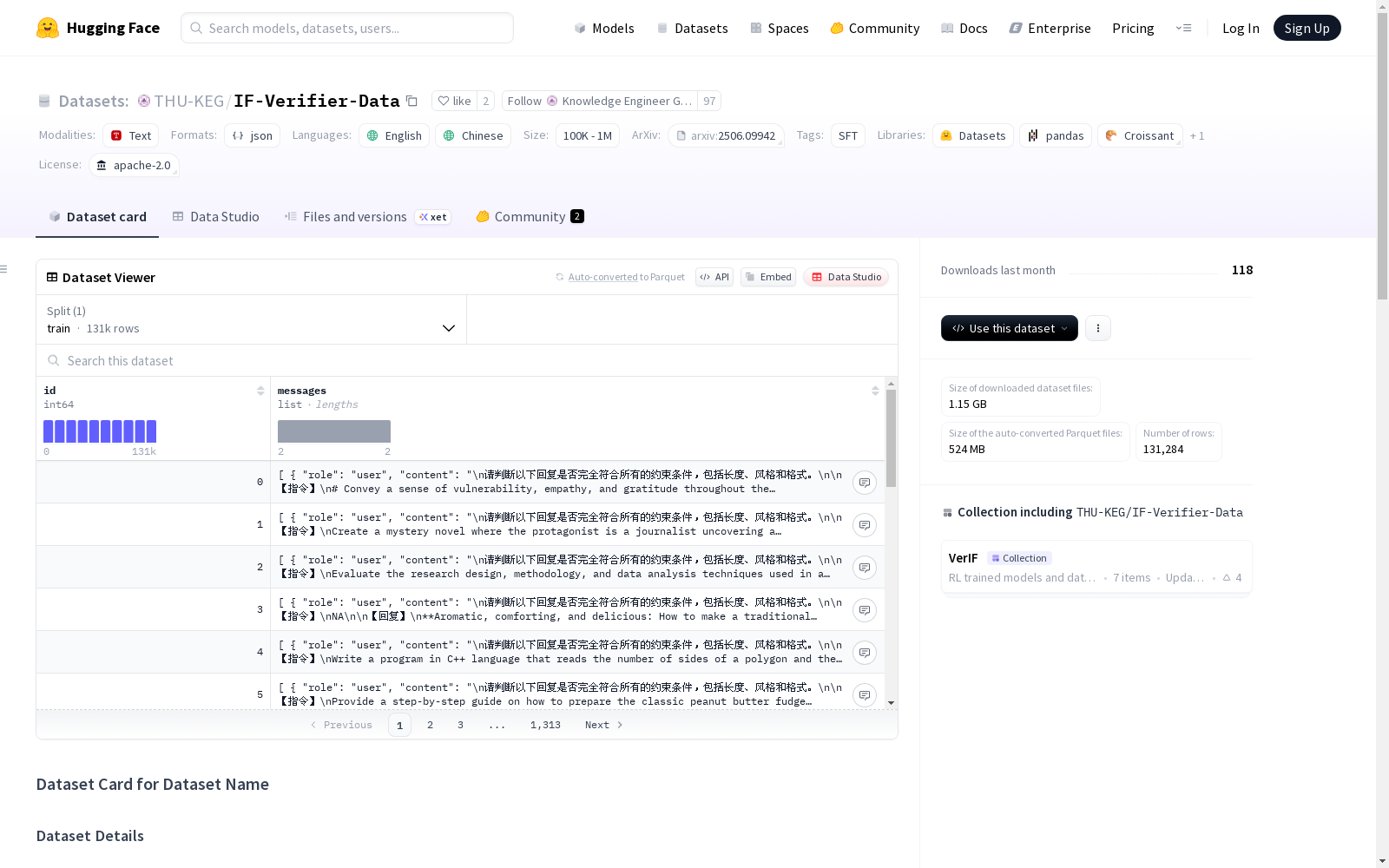Open comment icon for row 2
The height and width of the screenshot is (868, 1389).
pyautogui.click(x=865, y=568)
